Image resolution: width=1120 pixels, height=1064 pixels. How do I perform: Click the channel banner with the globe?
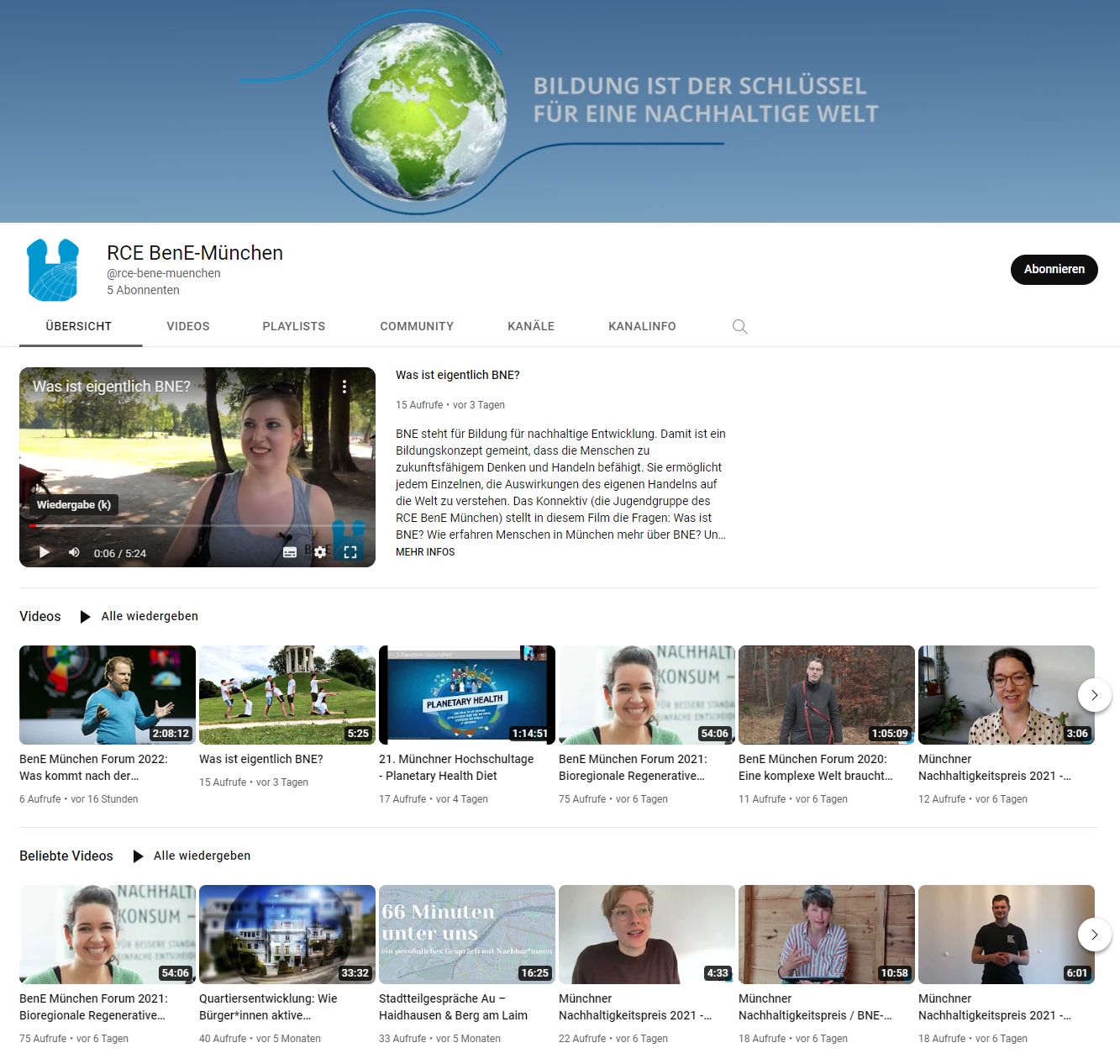coord(560,111)
